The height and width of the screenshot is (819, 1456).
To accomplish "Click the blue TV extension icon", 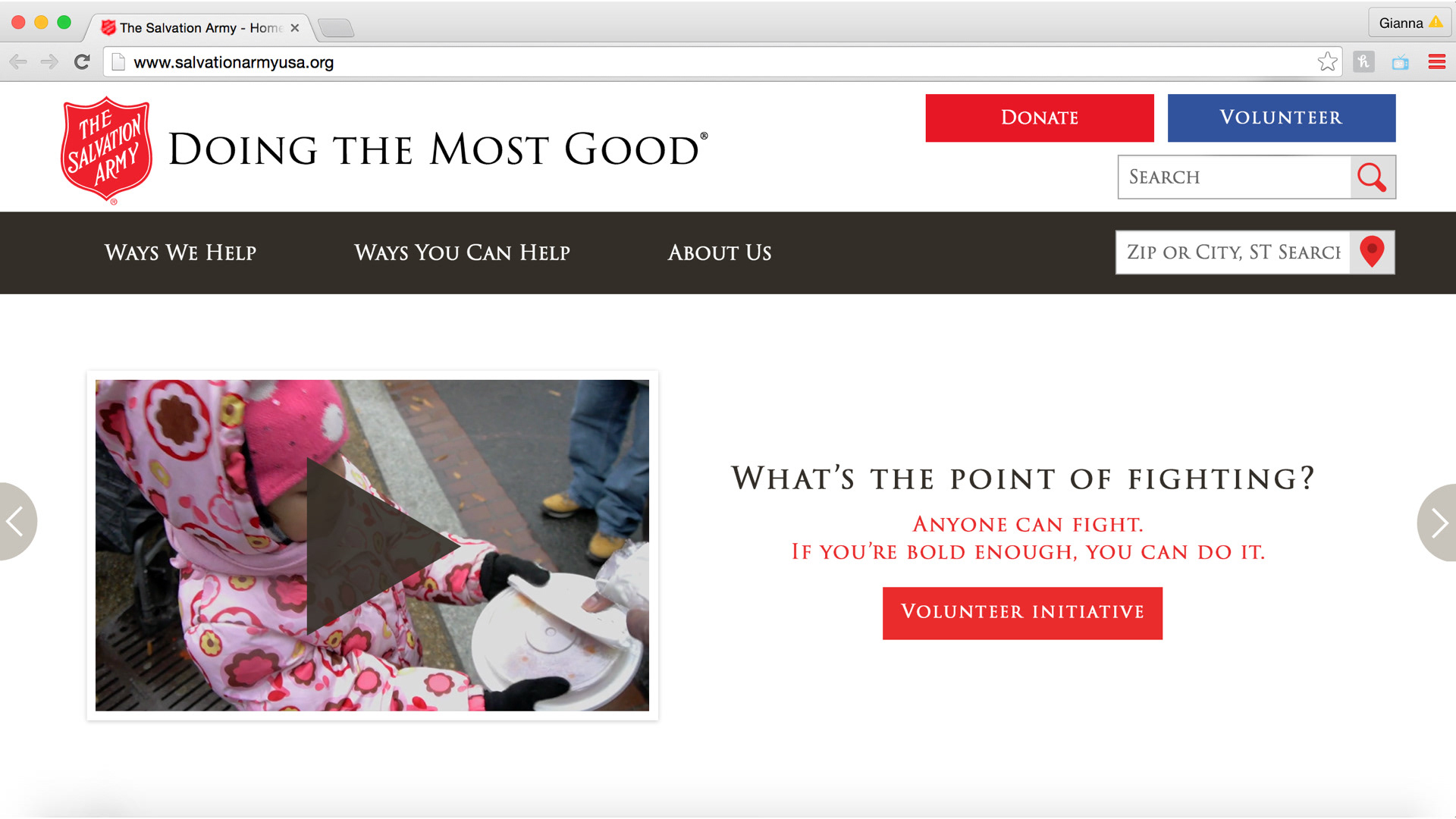I will 1400,62.
